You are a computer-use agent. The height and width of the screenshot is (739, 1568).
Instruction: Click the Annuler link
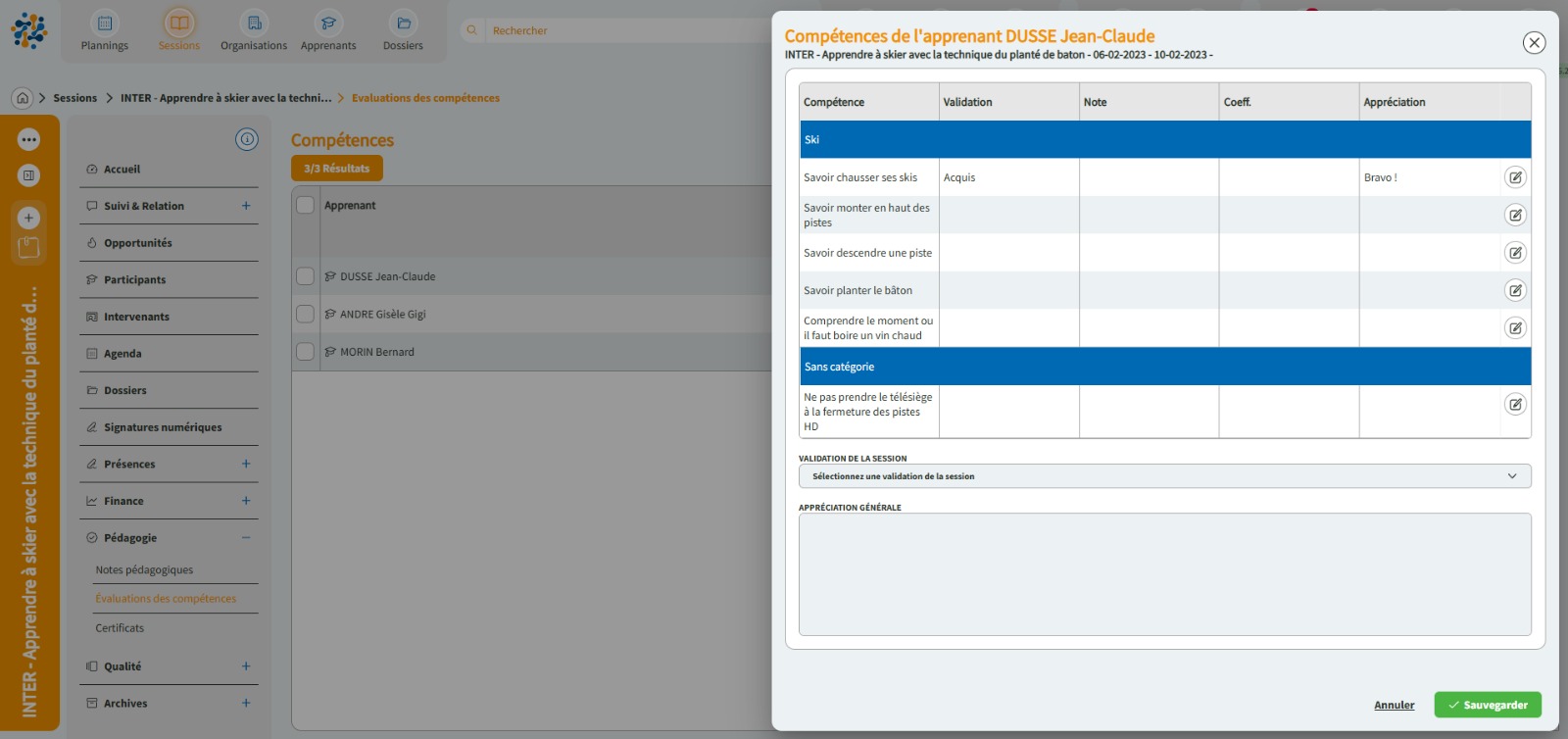coord(1394,705)
